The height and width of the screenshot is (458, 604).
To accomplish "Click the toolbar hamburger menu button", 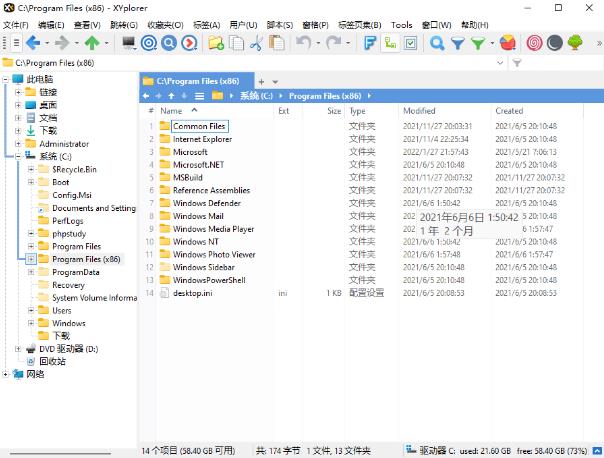I will 16,43.
